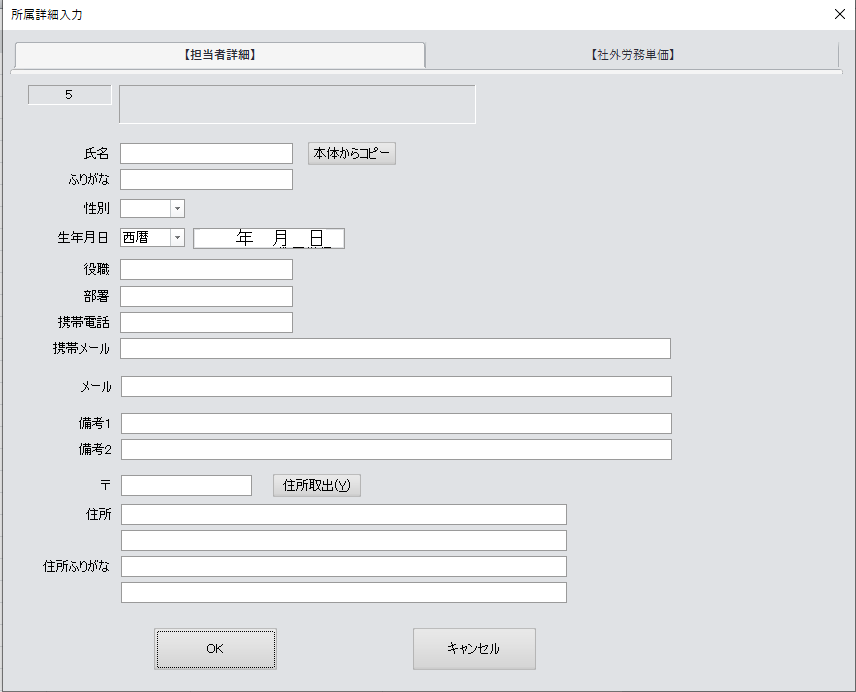Focus the 部署 text field

(x=206, y=297)
